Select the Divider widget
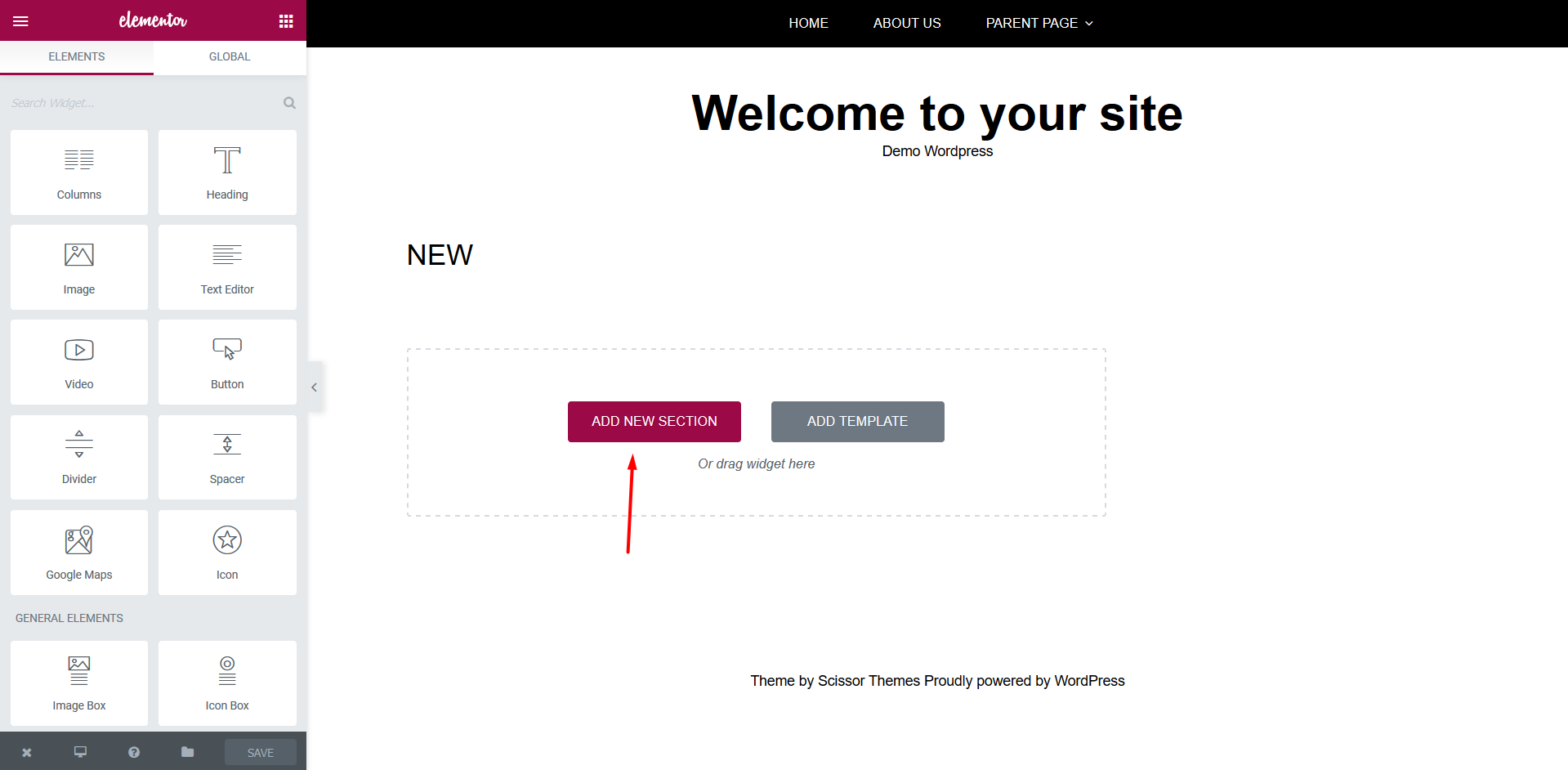 78,457
